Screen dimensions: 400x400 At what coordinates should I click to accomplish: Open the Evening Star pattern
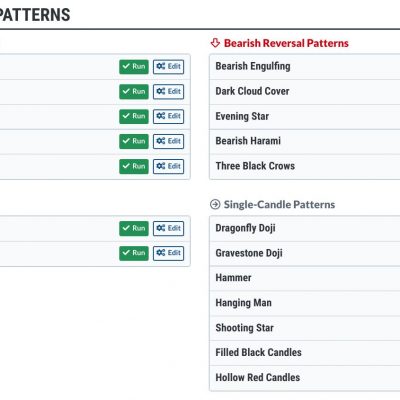pyautogui.click(x=304, y=117)
